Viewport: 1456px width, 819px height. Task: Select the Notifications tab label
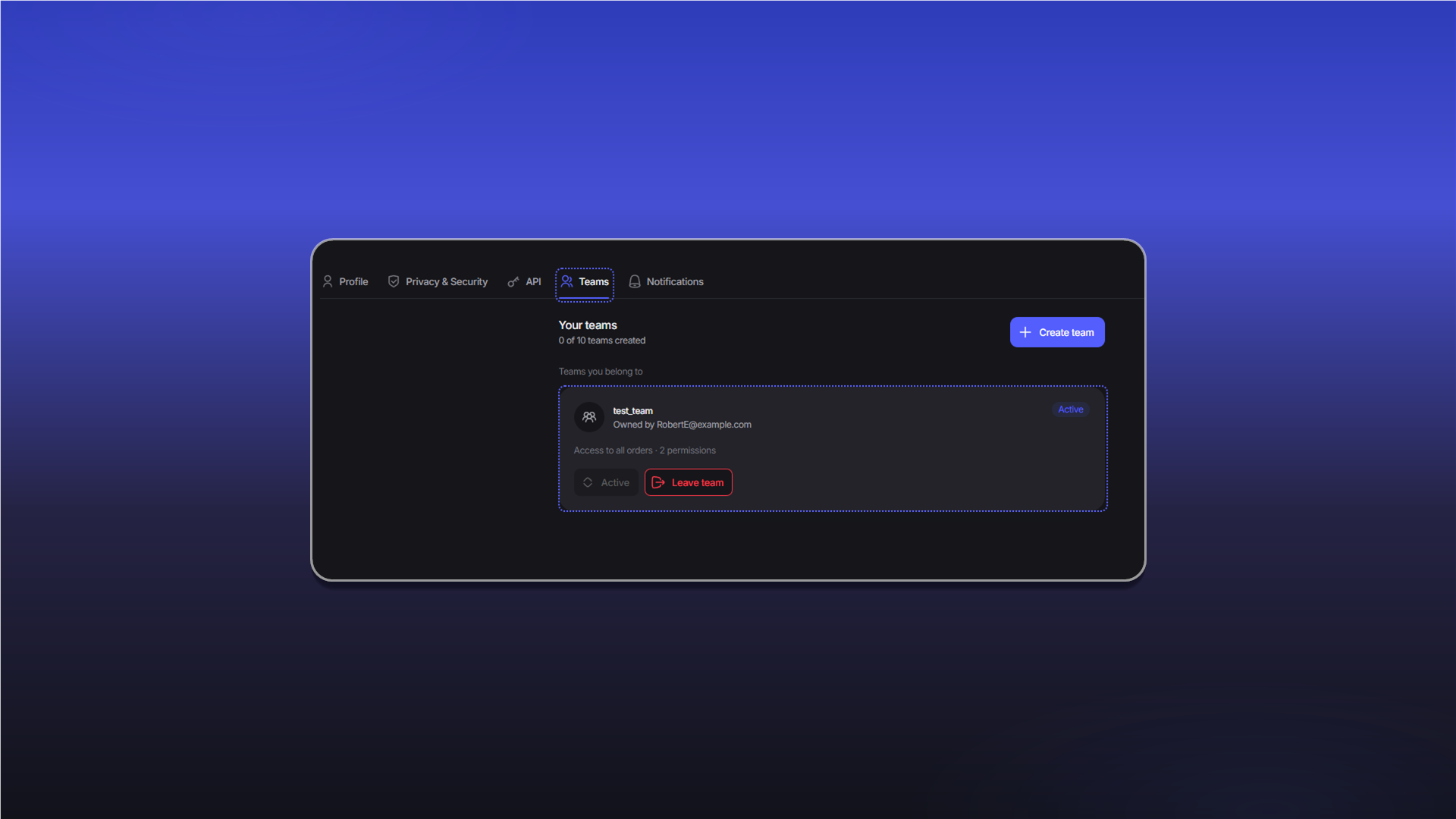click(x=675, y=281)
